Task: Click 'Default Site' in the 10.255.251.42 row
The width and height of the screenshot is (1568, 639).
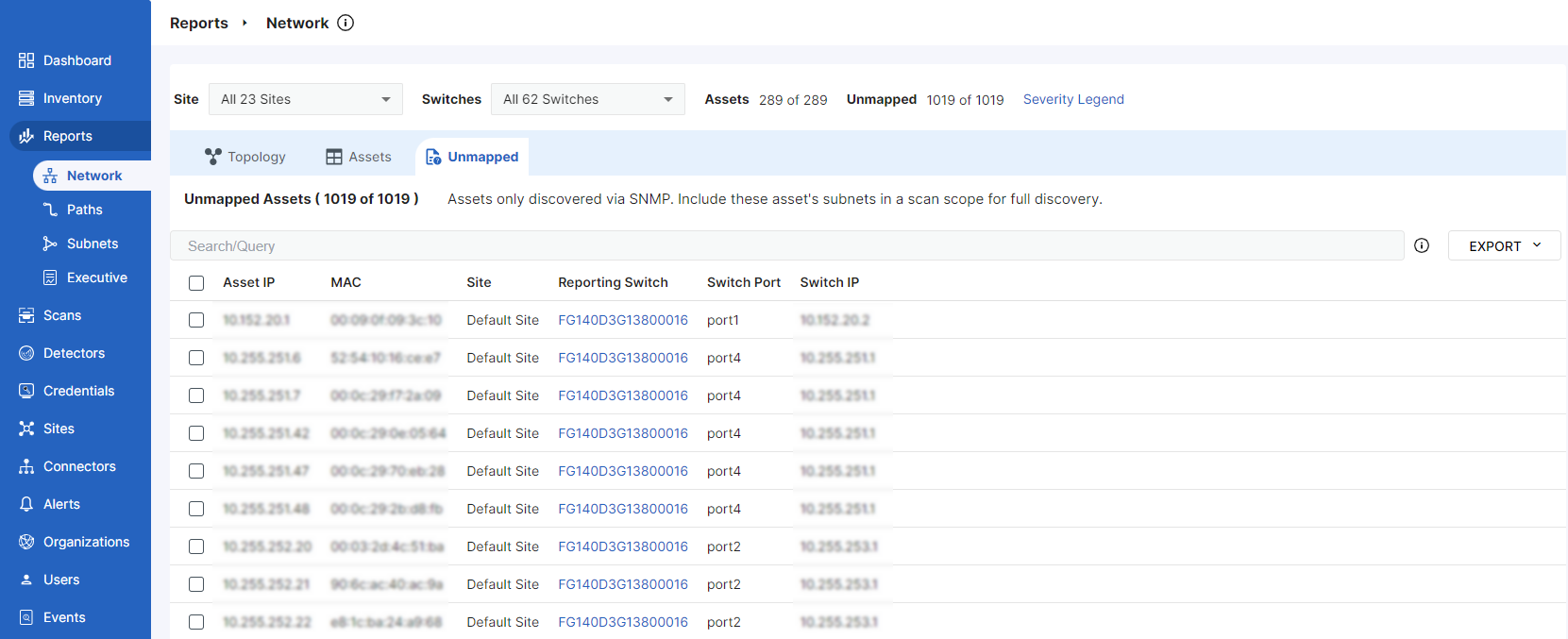Action: pos(503,433)
